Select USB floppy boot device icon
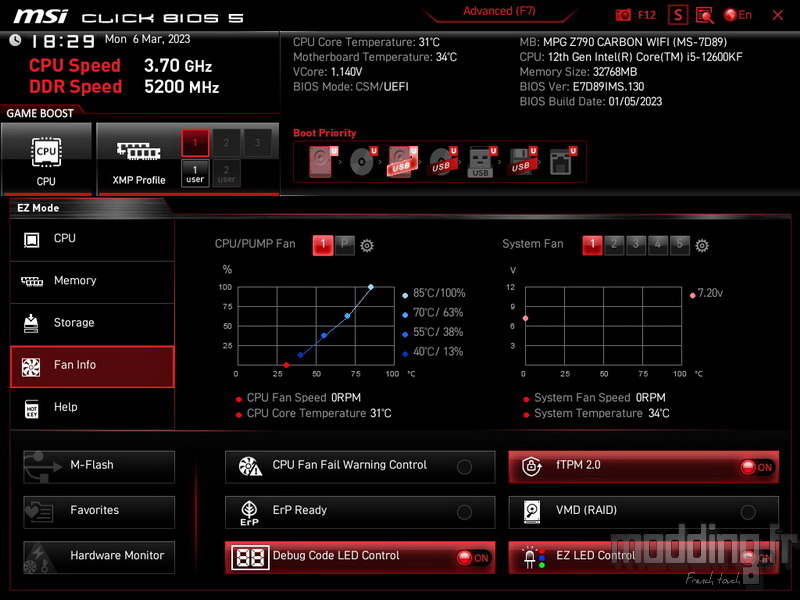The width and height of the screenshot is (800, 600). coord(521,162)
